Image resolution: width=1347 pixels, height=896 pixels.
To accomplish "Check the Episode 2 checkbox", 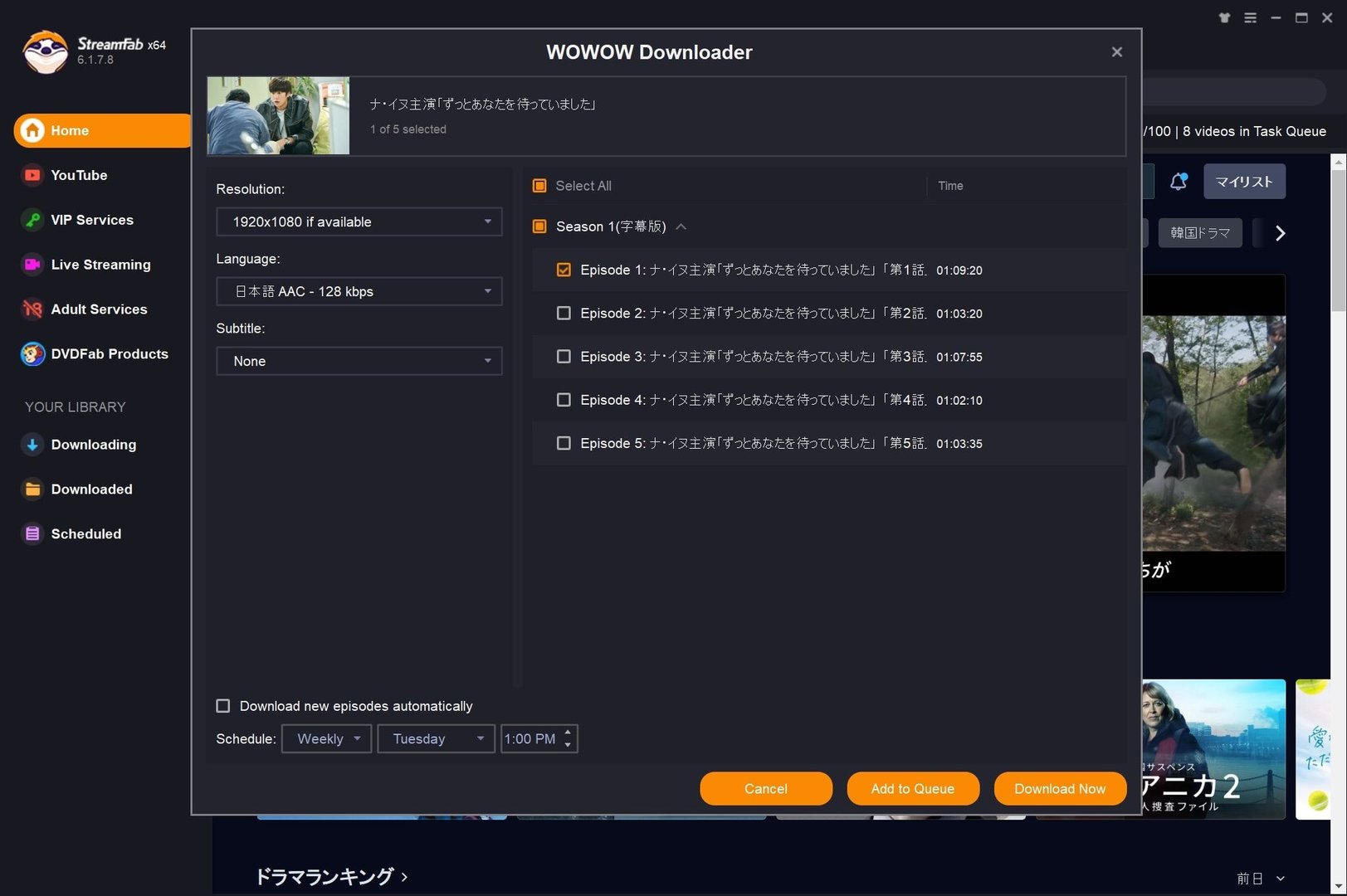I will click(564, 313).
